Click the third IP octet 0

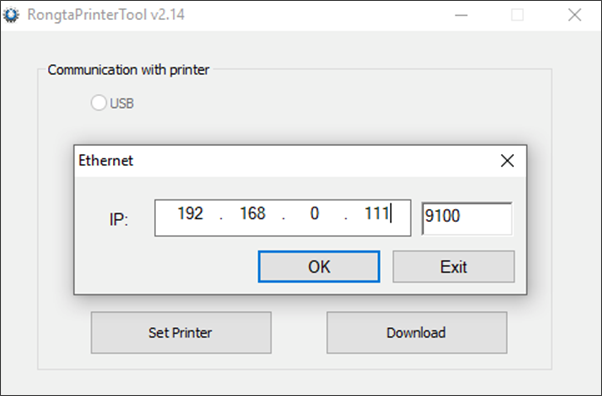[x=314, y=214]
